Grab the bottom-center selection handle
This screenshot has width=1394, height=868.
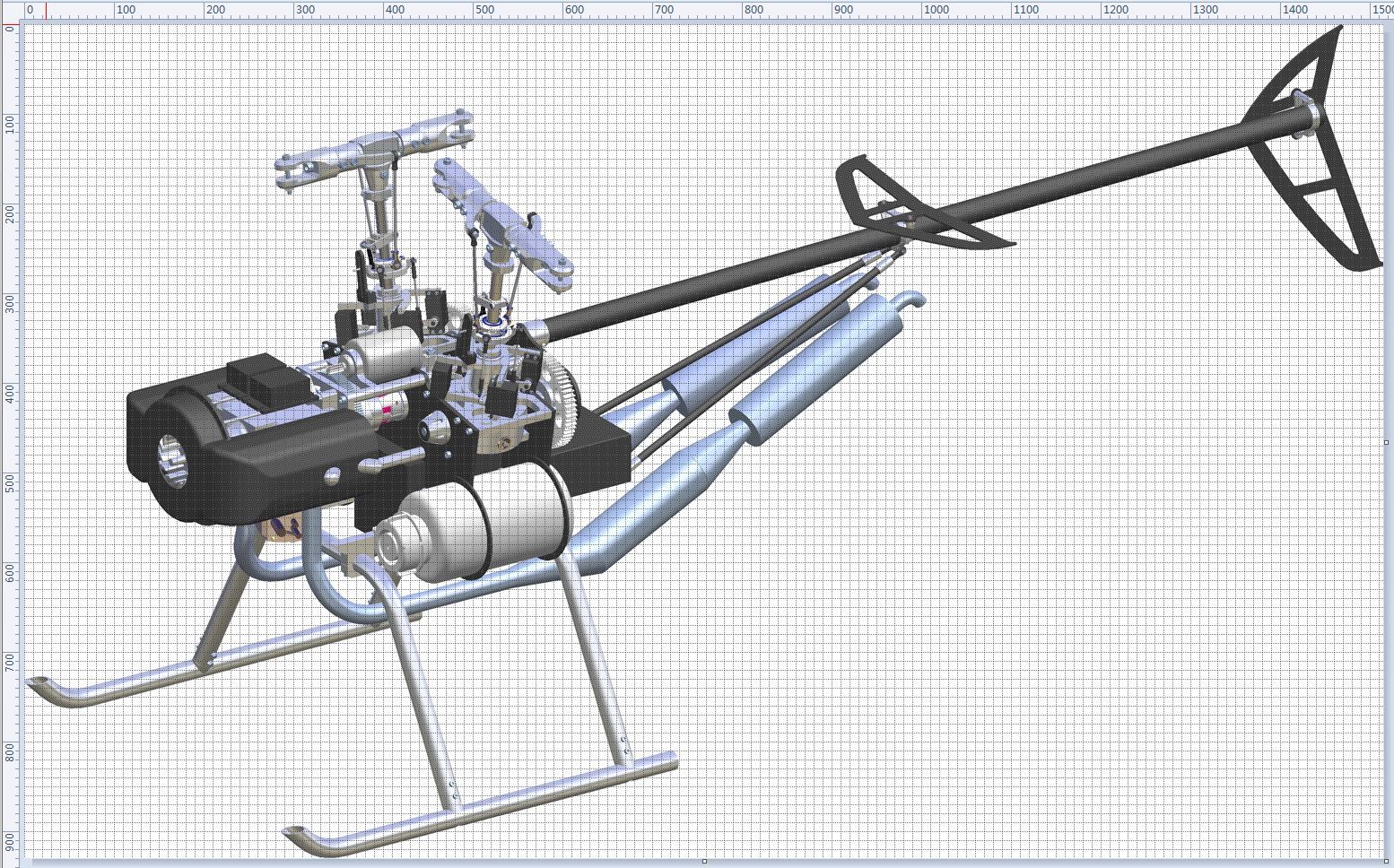[x=704, y=861]
